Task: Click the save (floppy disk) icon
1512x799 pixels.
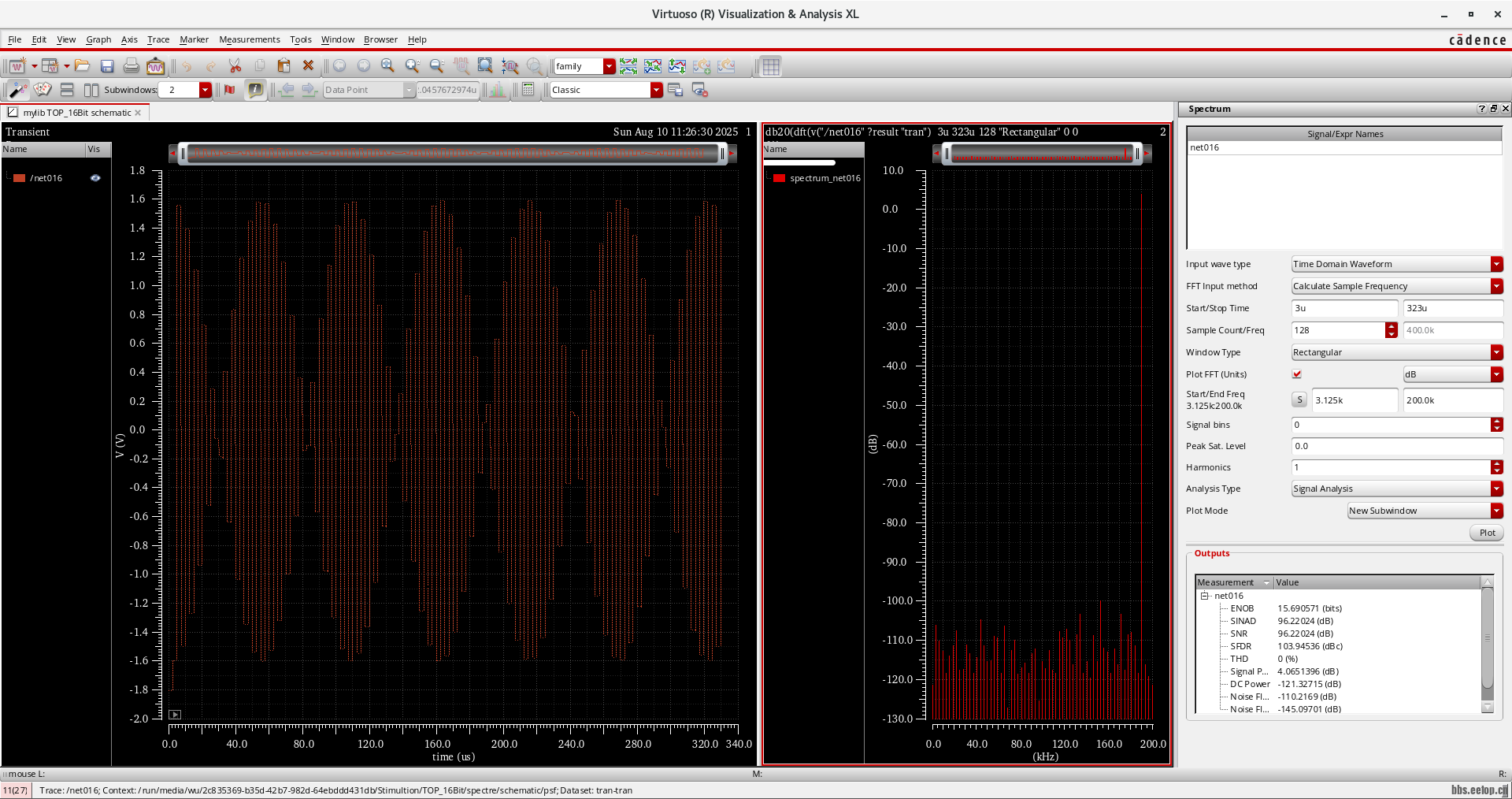Action: [x=107, y=66]
